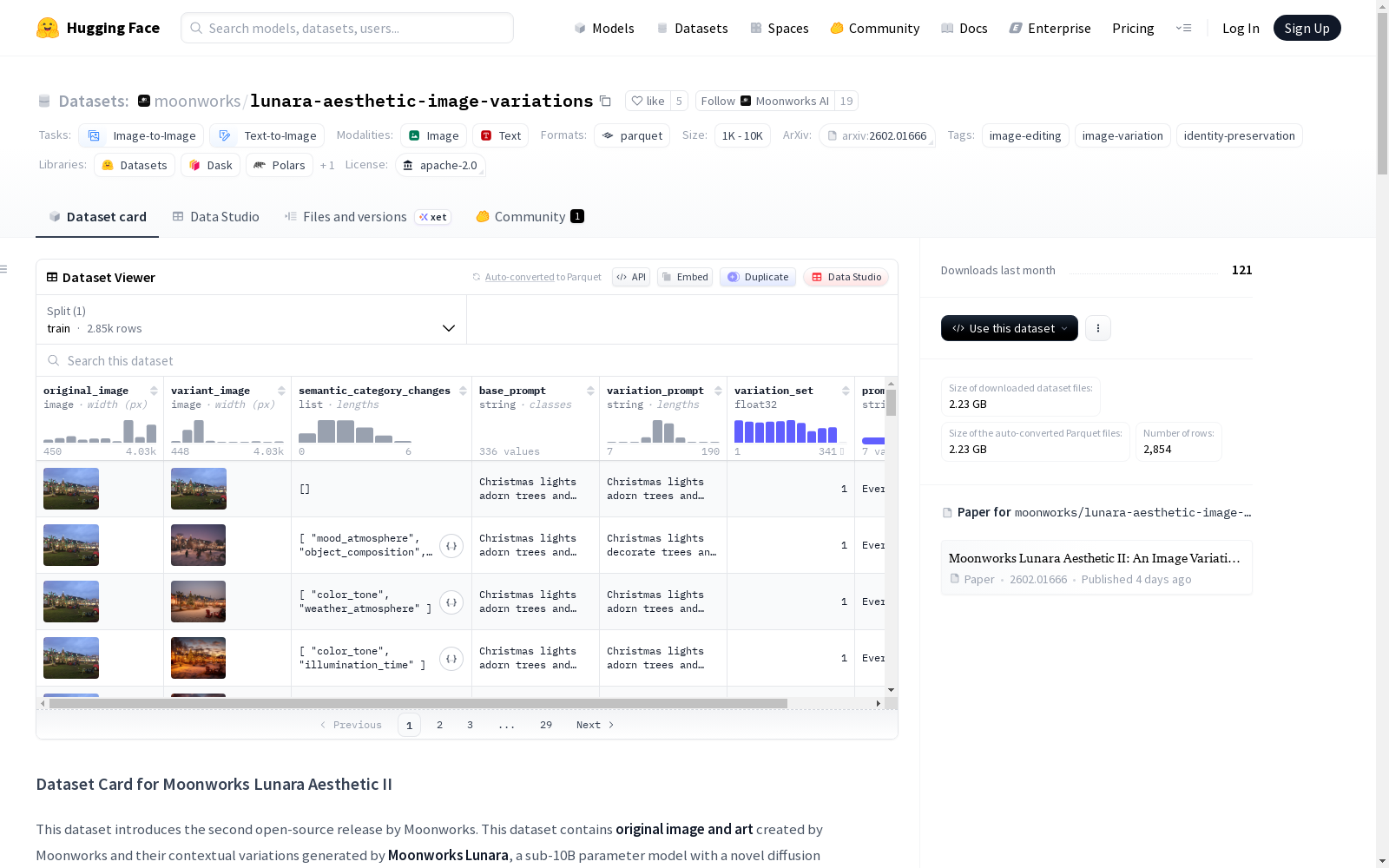
Task: Click the Sign Up button
Action: click(x=1307, y=28)
